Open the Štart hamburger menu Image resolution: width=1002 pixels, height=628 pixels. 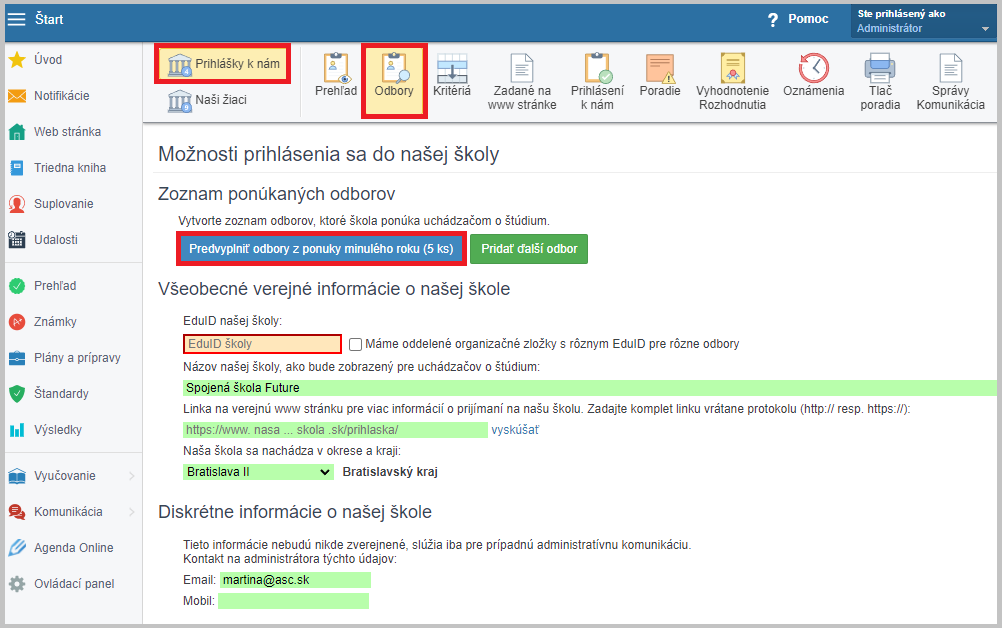(17, 19)
